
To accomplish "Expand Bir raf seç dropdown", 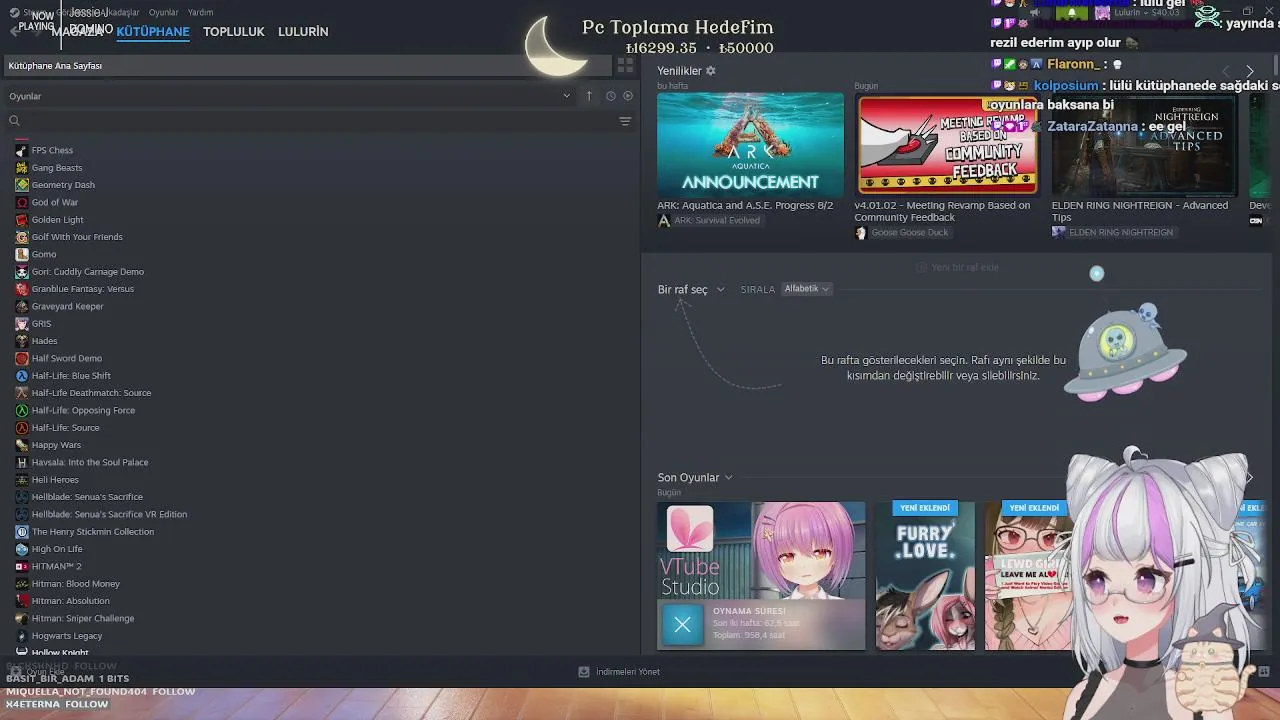I will tap(691, 290).
